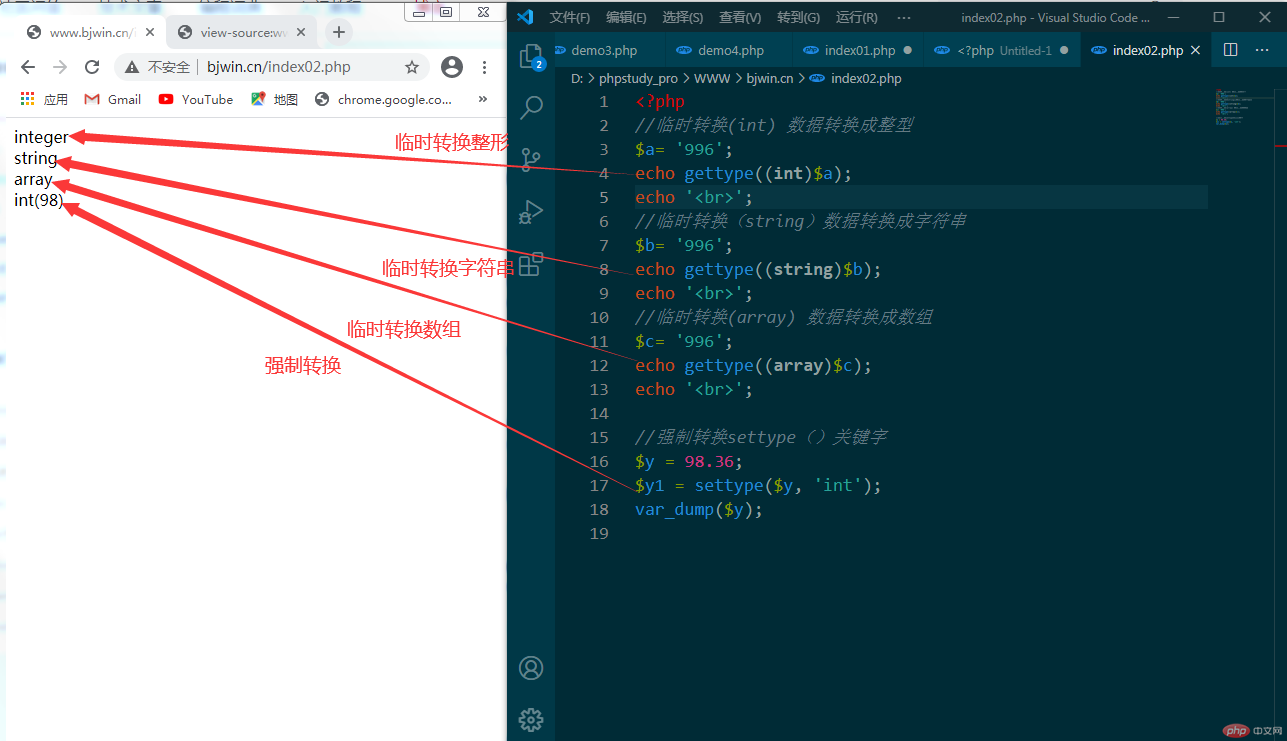Open the Manage gear in VS Code
This screenshot has width=1287, height=741.
pos(530,719)
